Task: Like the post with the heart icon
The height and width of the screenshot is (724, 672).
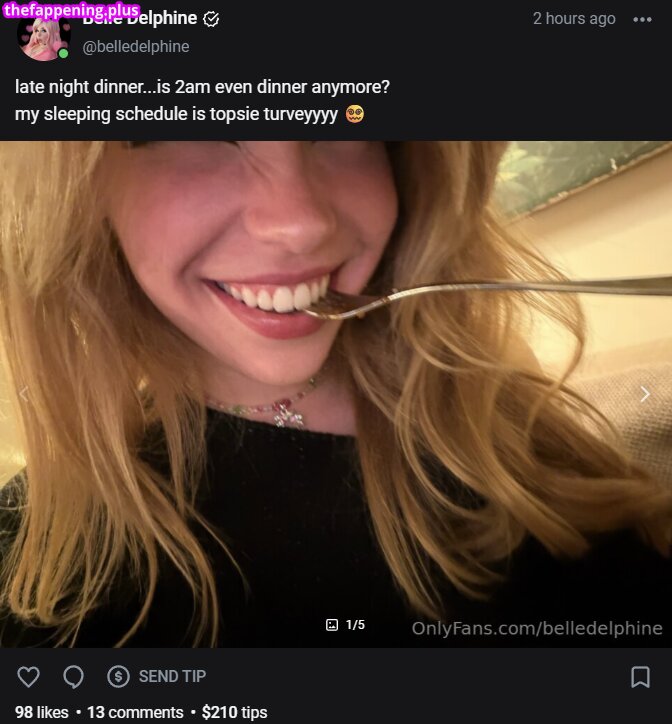Action: pyautogui.click(x=29, y=677)
